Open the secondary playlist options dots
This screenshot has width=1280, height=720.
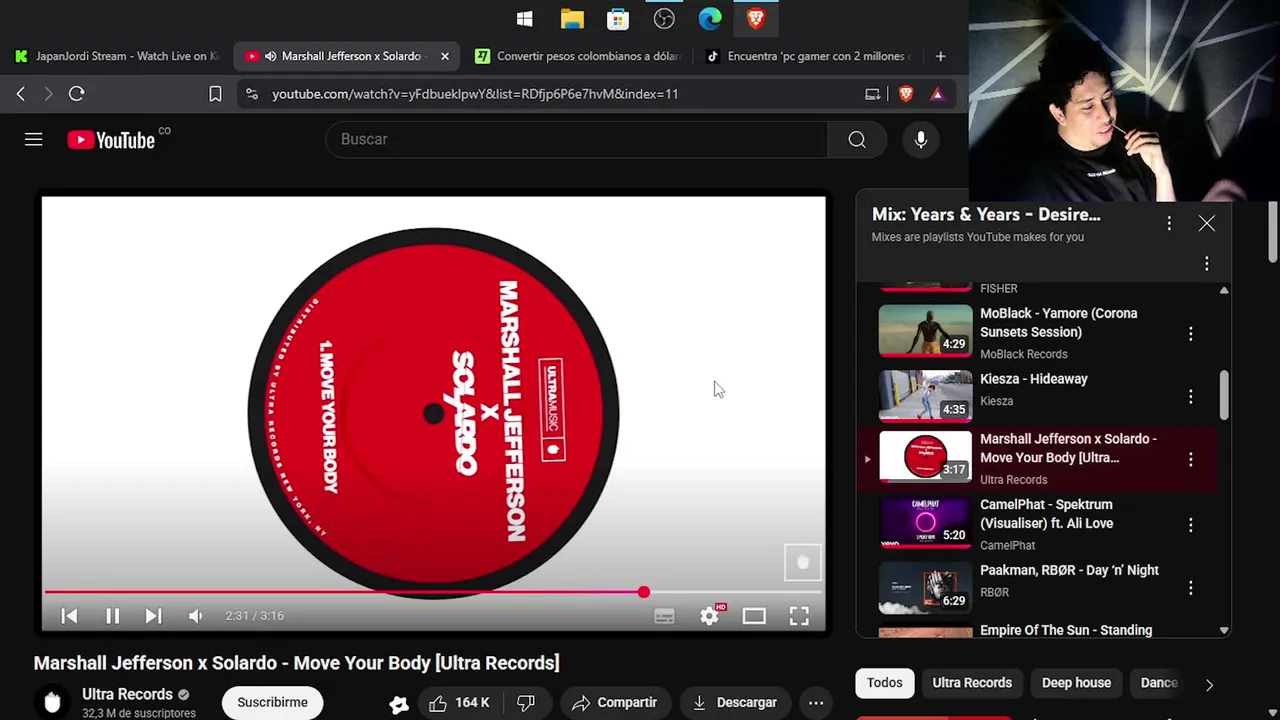(x=1207, y=264)
